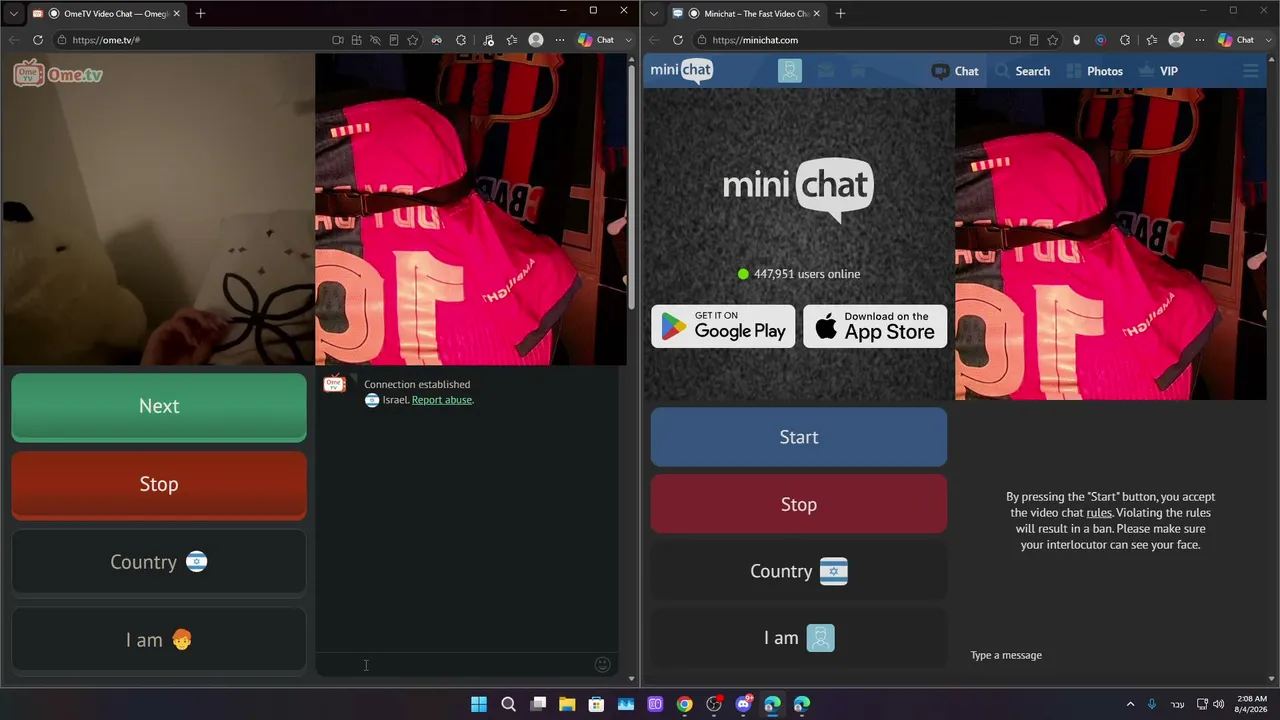Image resolution: width=1280 pixels, height=720 pixels.
Task: Bookmark ome.tv with the star icon
Action: [x=412, y=40]
